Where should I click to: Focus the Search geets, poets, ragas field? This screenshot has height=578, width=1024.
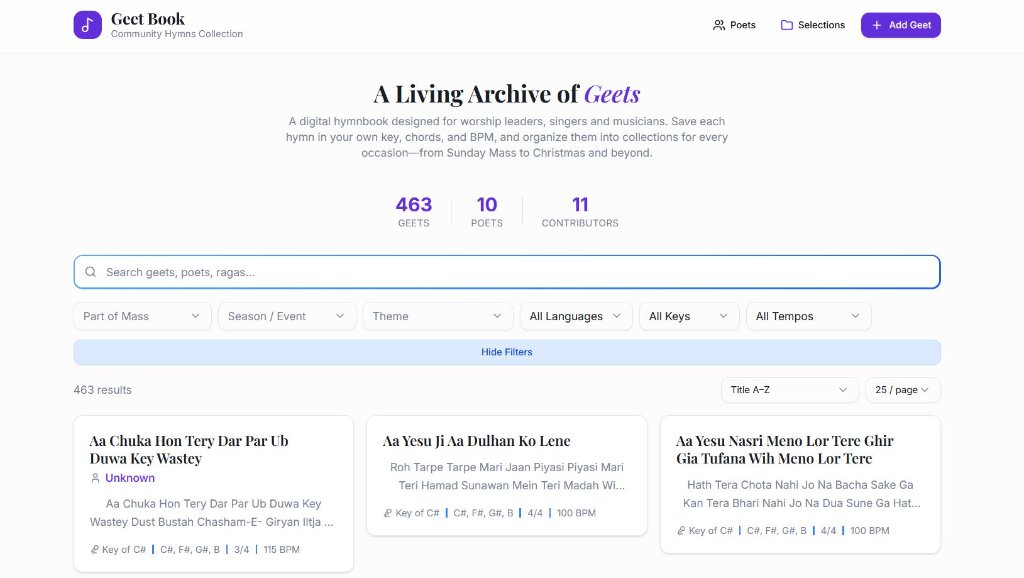[x=507, y=272]
